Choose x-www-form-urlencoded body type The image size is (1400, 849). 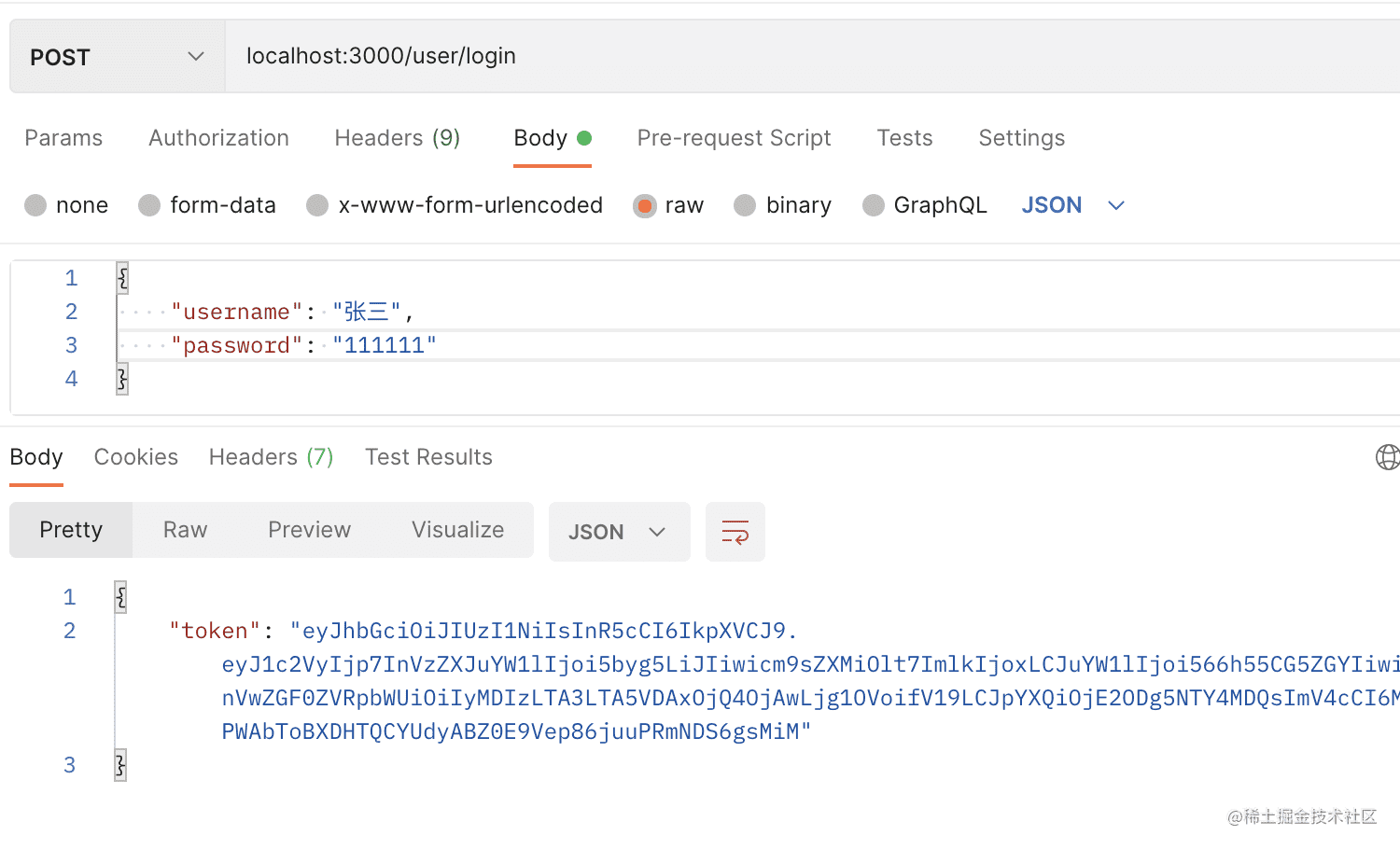tap(318, 205)
